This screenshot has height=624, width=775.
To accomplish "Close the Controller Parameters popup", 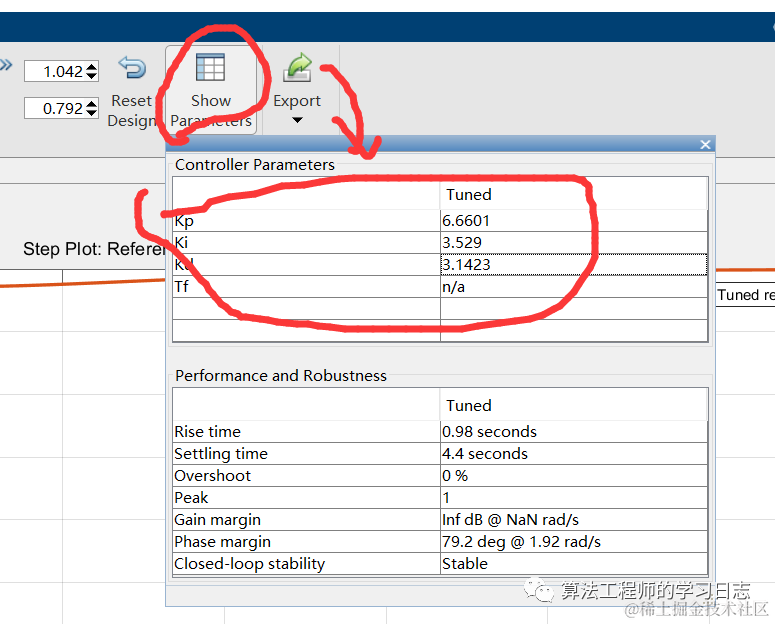I will 705,144.
